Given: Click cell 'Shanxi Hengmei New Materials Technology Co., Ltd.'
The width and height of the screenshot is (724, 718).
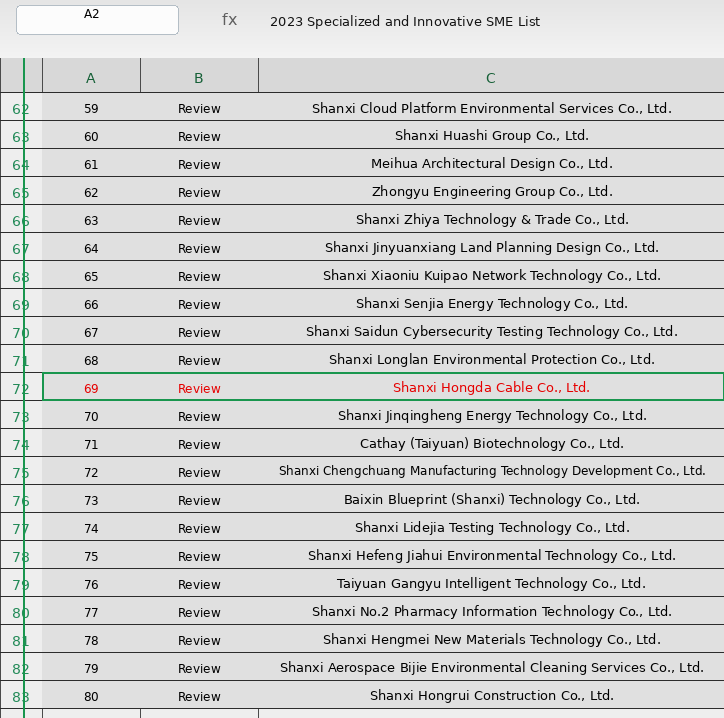Looking at the screenshot, I should (491, 640).
